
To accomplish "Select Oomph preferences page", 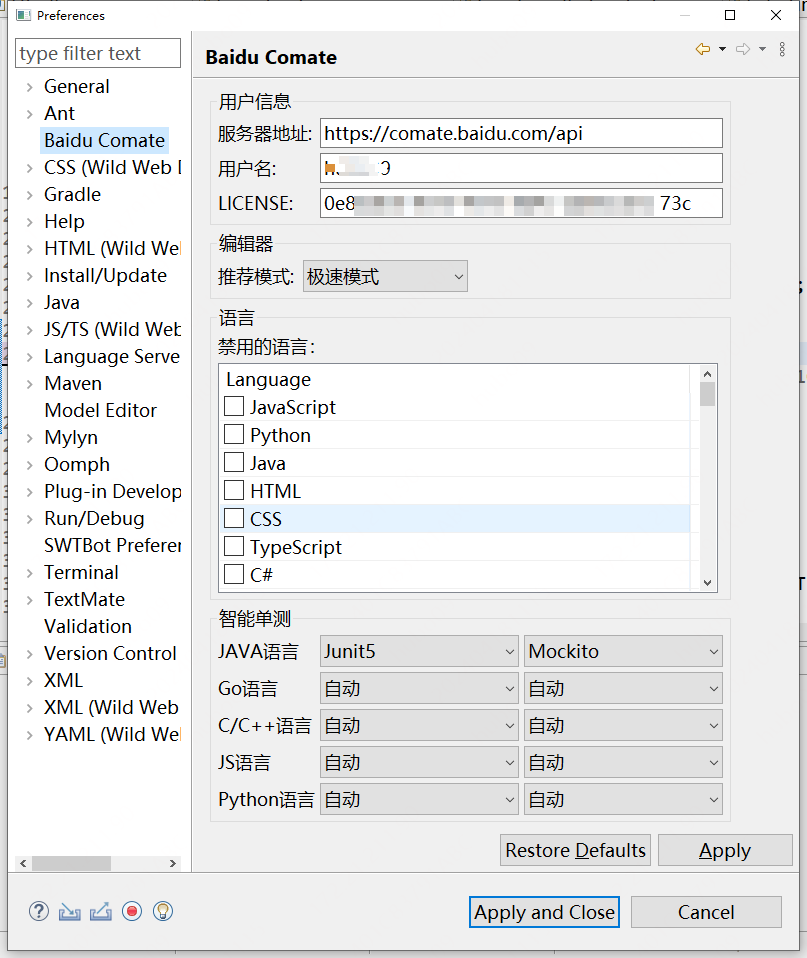I will pos(77,464).
